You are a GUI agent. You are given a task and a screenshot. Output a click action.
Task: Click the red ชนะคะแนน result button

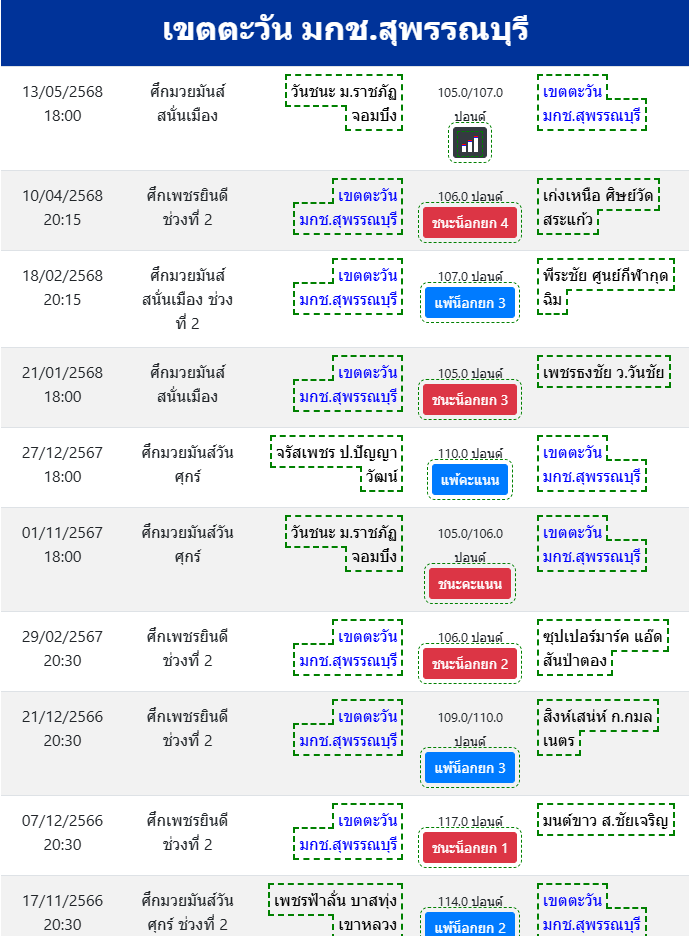[470, 584]
